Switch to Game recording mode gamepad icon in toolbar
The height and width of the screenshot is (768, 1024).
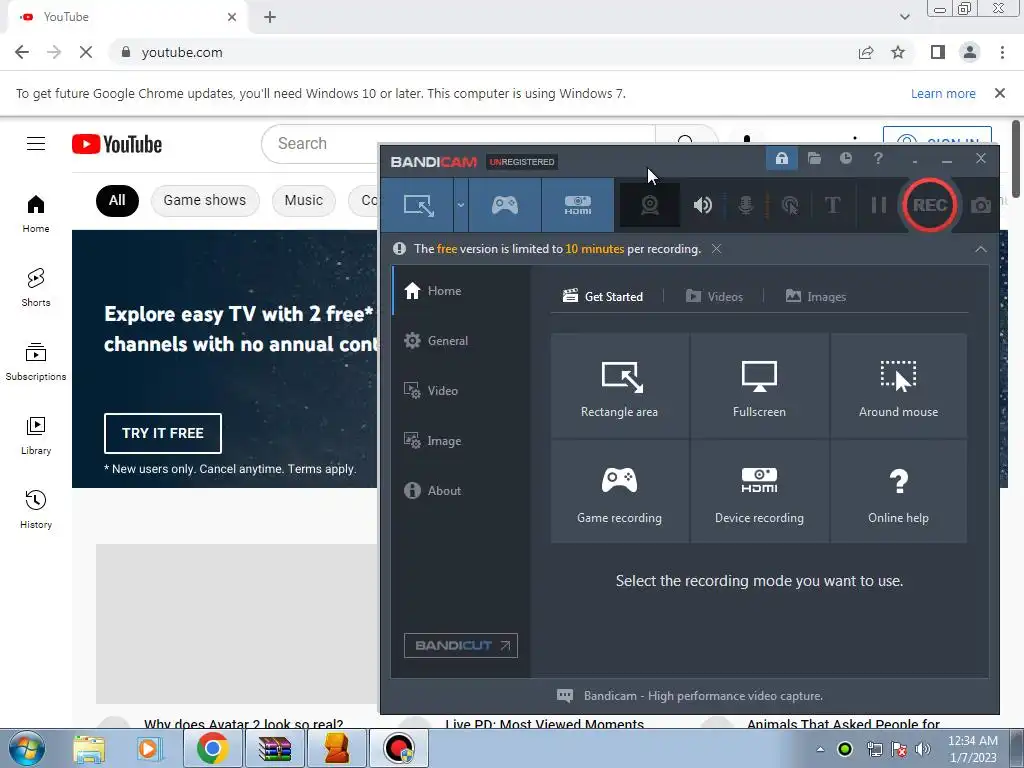[x=505, y=205]
